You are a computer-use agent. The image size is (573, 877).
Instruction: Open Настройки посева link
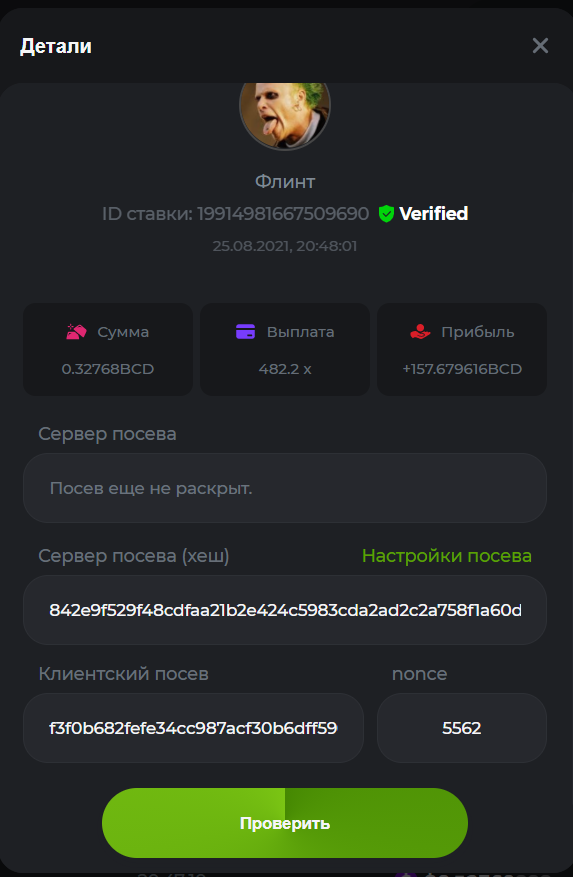(447, 555)
